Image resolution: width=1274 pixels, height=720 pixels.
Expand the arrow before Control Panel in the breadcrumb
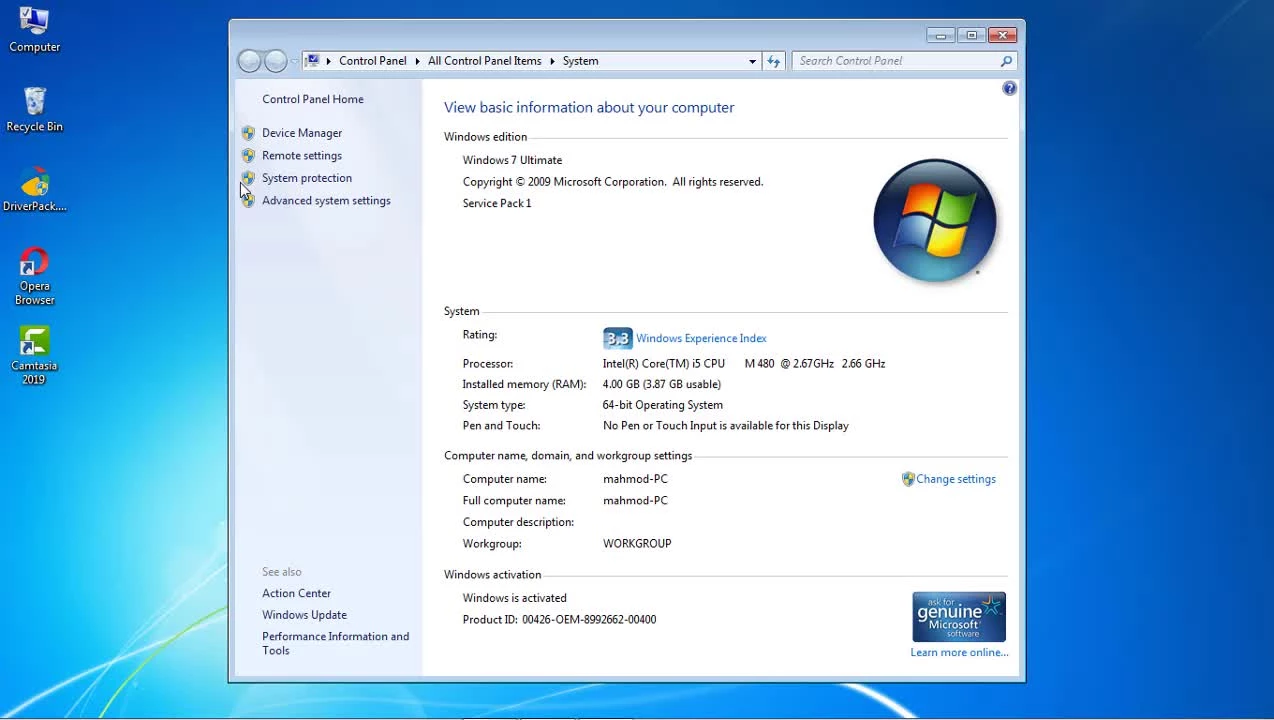(329, 61)
